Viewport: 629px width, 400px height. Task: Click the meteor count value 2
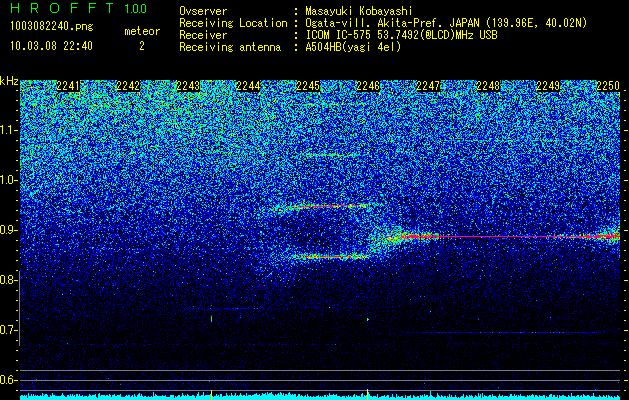[142, 46]
